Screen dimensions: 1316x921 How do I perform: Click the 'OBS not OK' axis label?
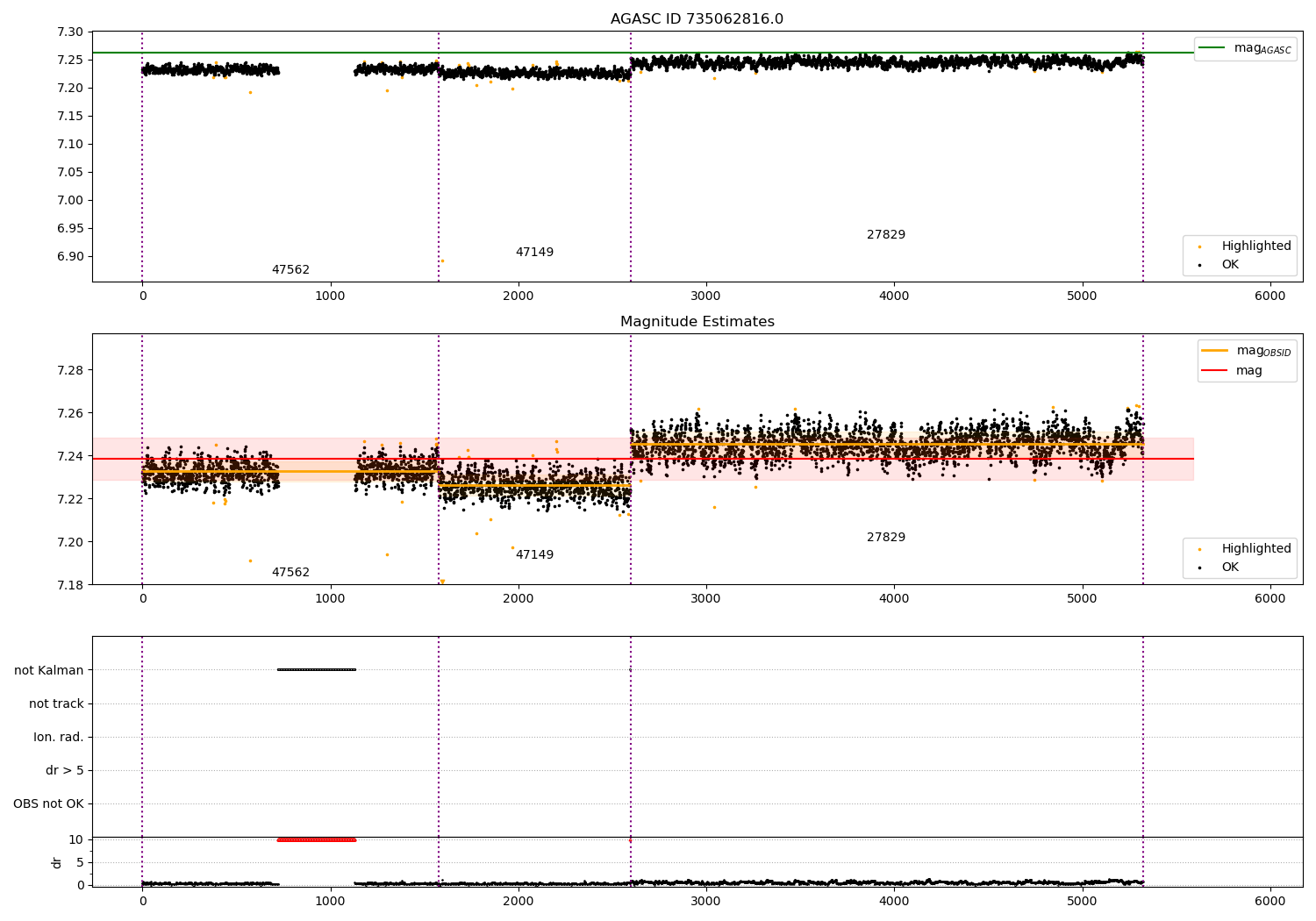pos(48,803)
